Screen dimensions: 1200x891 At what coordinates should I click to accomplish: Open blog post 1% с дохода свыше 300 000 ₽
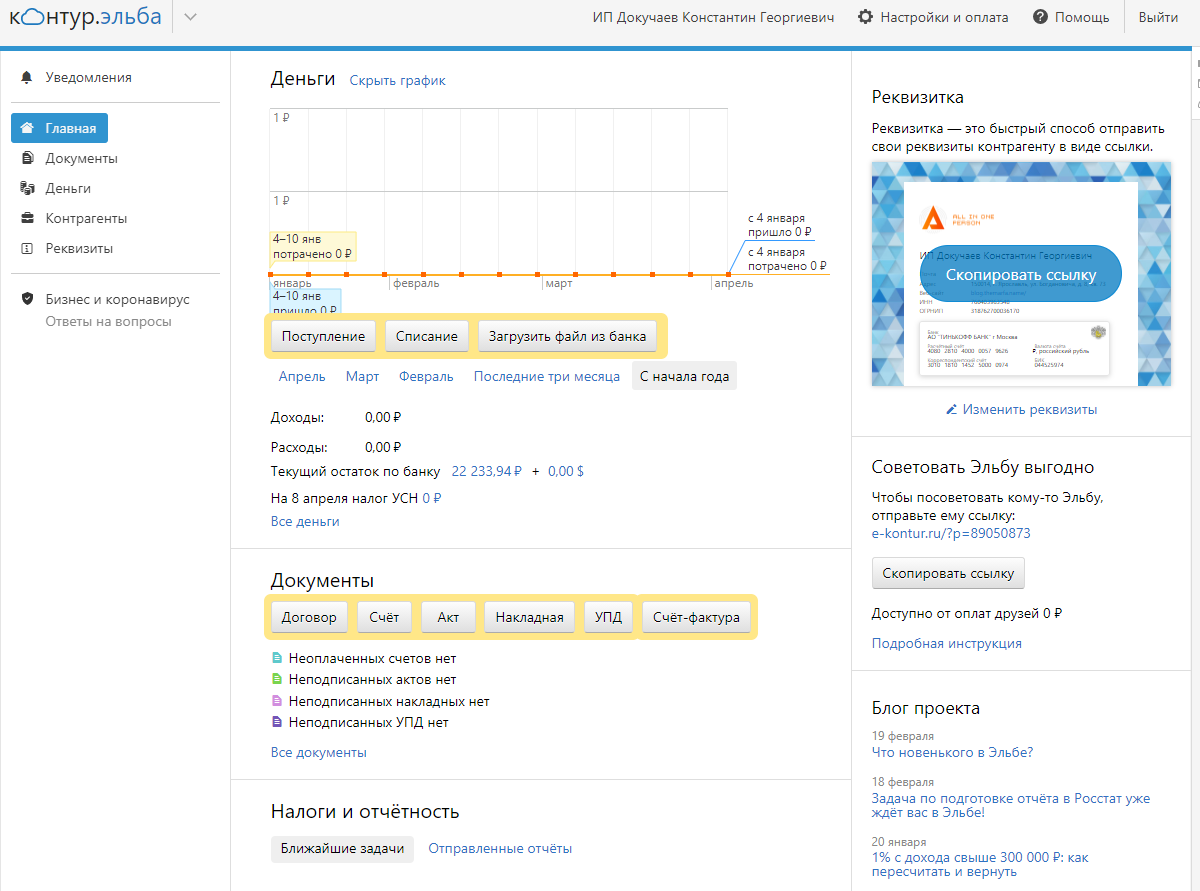click(x=980, y=864)
